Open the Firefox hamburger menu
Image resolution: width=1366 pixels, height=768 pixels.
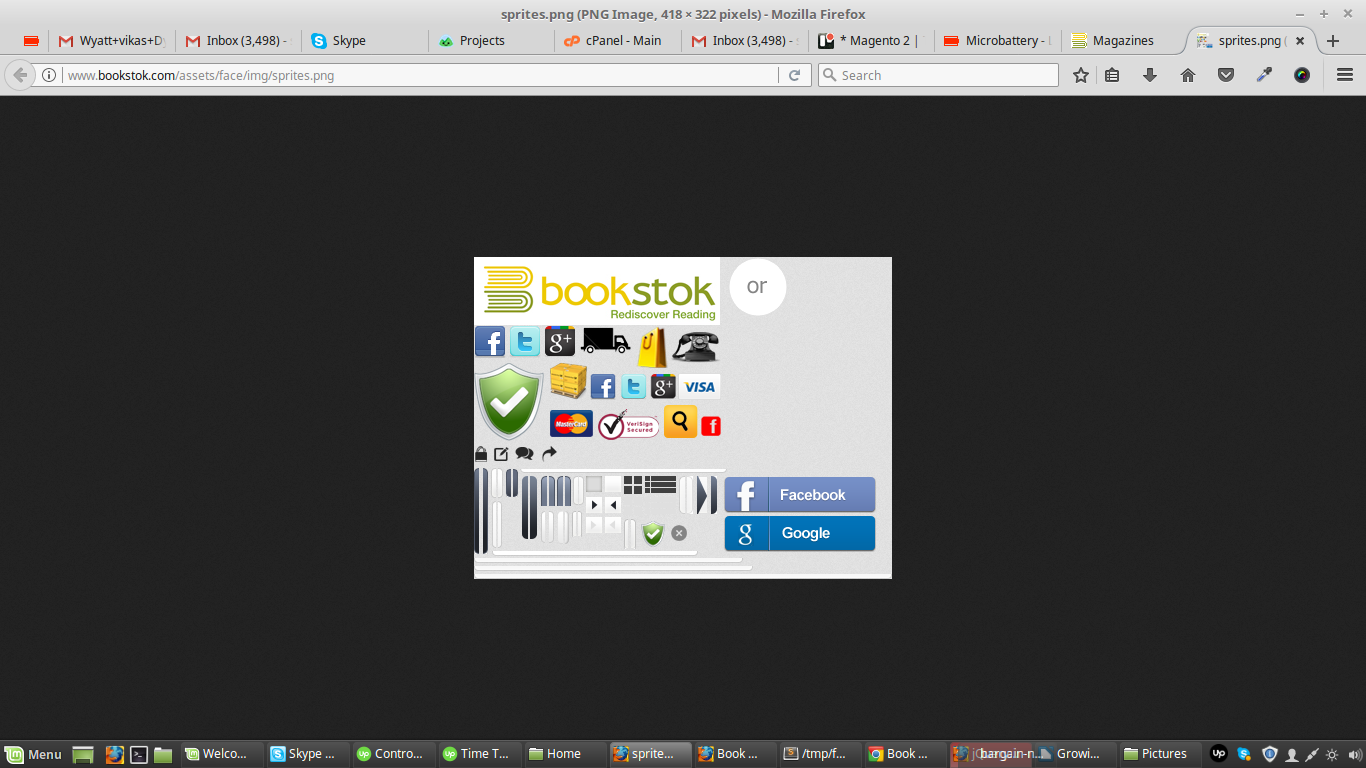coord(1344,75)
